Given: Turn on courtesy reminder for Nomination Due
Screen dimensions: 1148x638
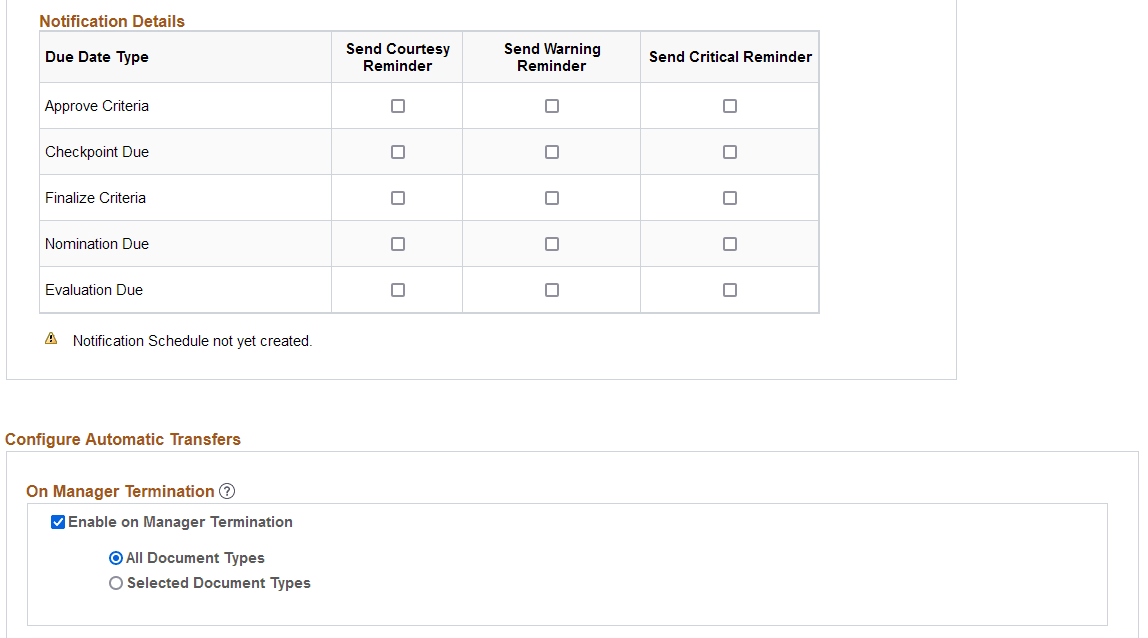Looking at the screenshot, I should point(398,244).
